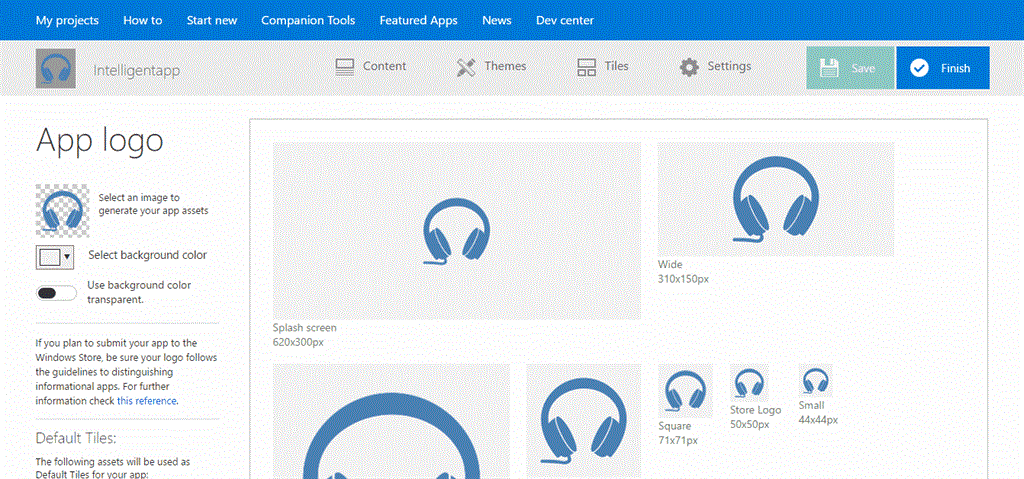
Task: Click the Save floppy disk icon
Action: [x=828, y=68]
